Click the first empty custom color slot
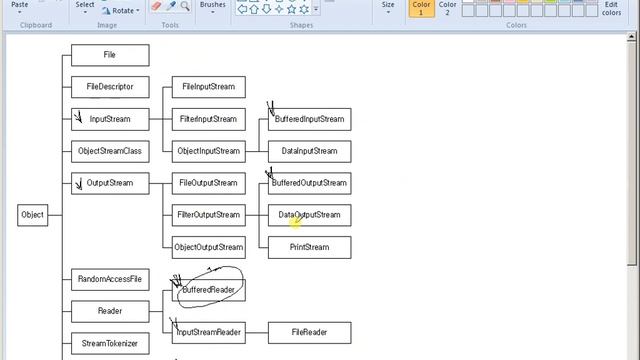 pos(468,11)
